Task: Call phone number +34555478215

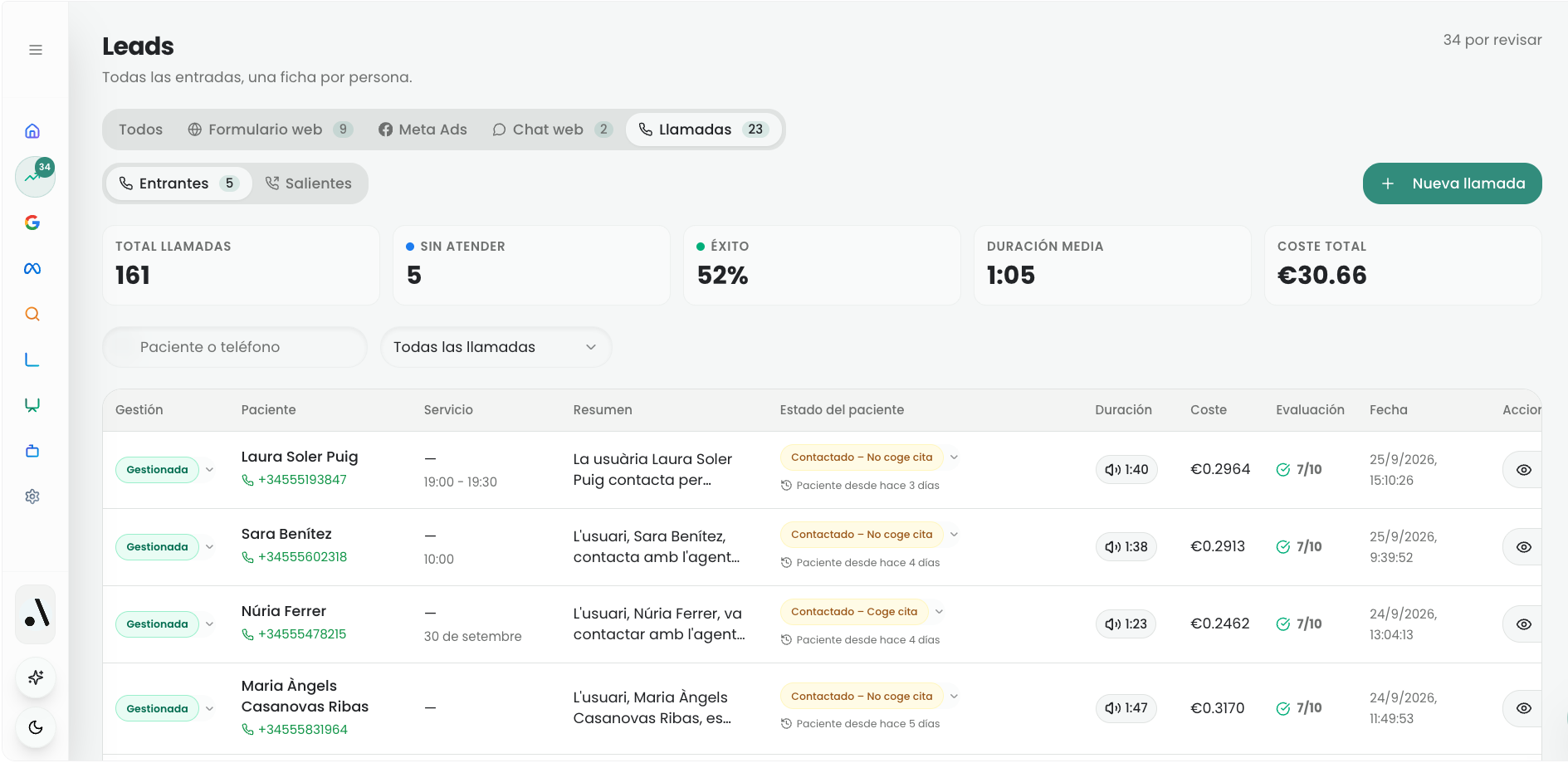Action: coord(295,634)
